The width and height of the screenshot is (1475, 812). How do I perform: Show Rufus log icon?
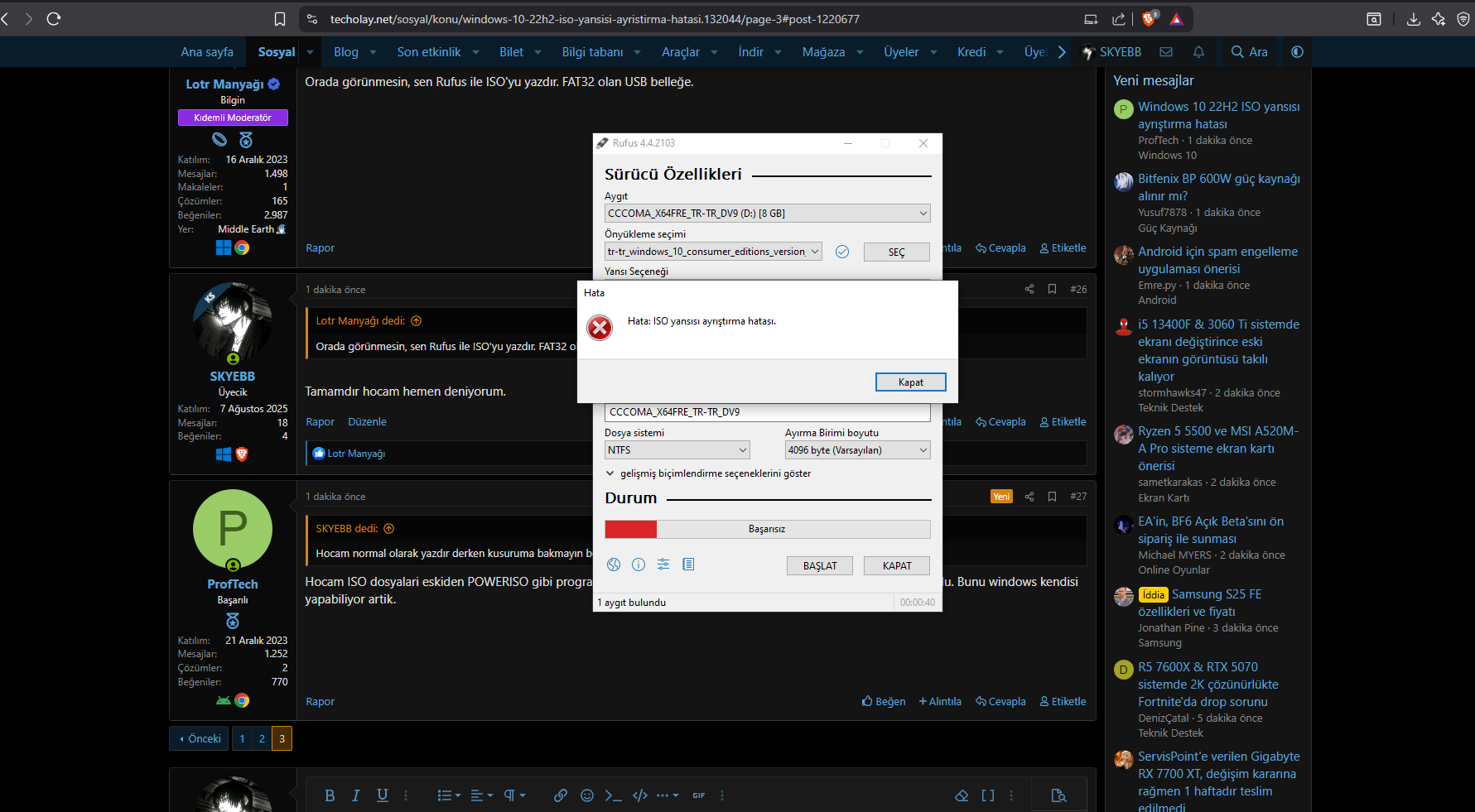tap(688, 565)
